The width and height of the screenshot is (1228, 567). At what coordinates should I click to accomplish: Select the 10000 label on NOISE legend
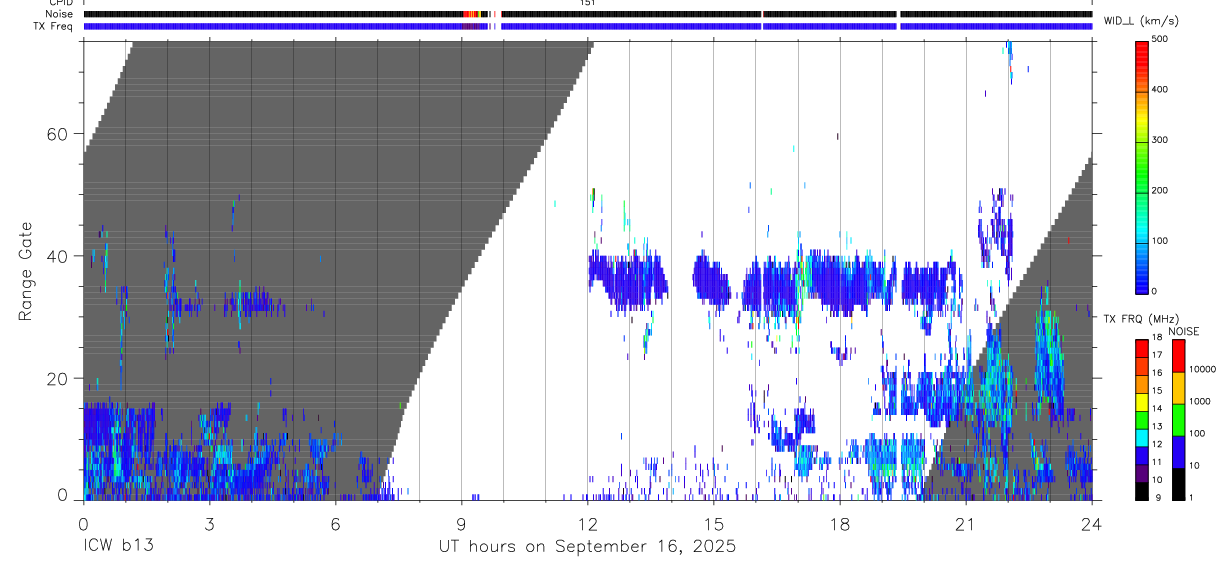coord(1201,369)
